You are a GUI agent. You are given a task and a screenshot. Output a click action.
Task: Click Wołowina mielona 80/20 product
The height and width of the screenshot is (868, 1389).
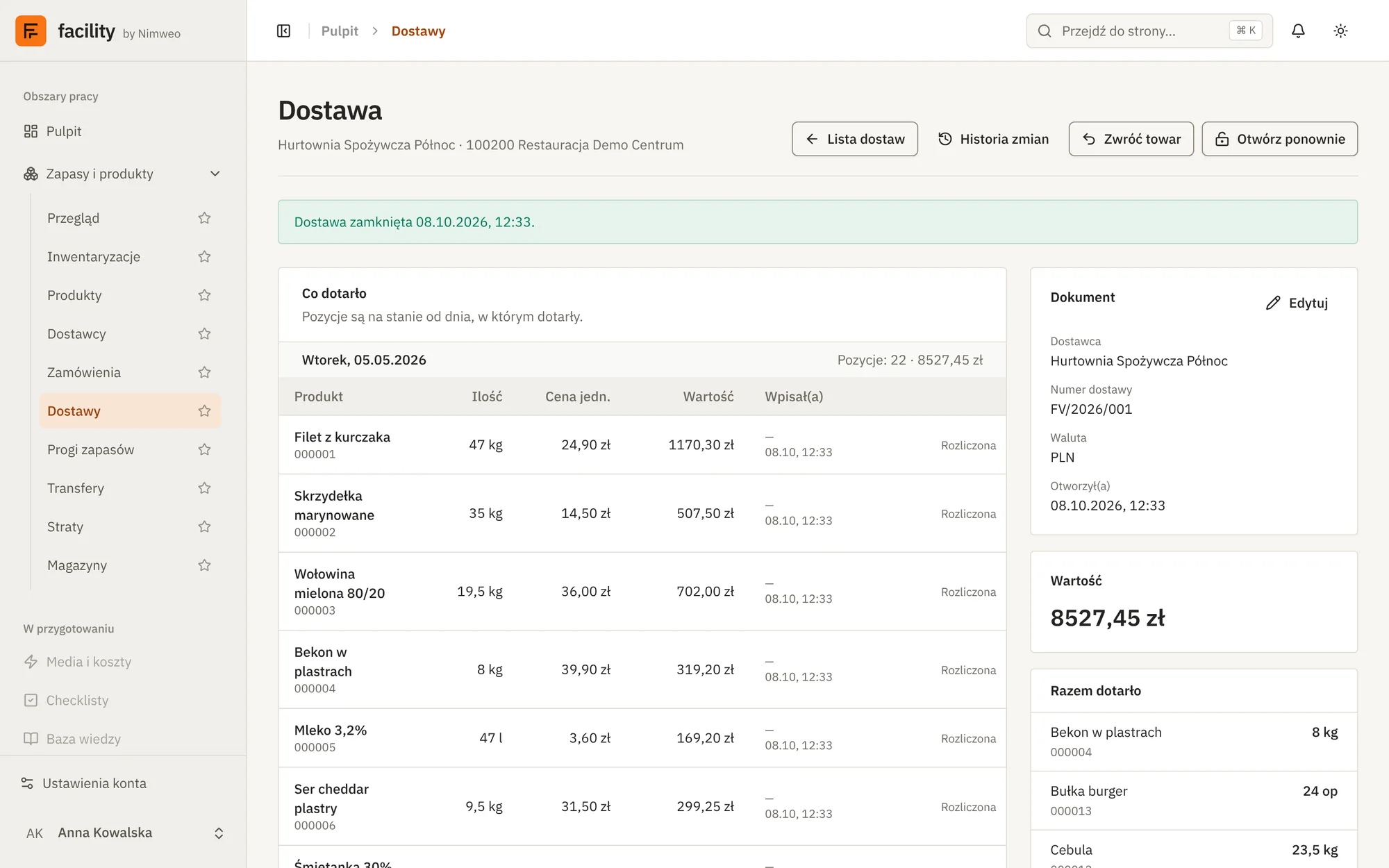340,583
